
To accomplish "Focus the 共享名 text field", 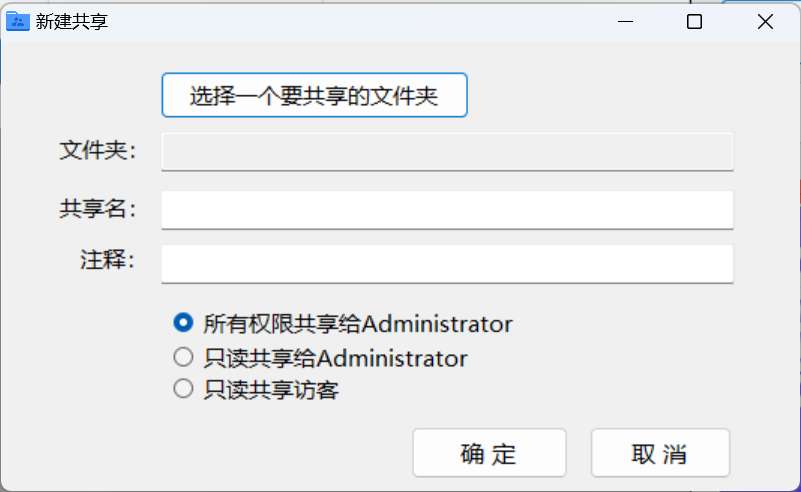I will 447,209.
